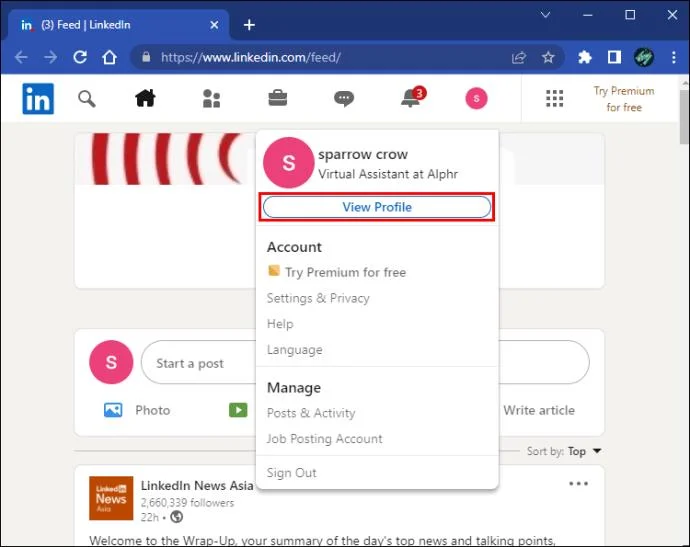Image resolution: width=690 pixels, height=547 pixels.
Task: Click the browser forward arrow
Action: [51, 57]
